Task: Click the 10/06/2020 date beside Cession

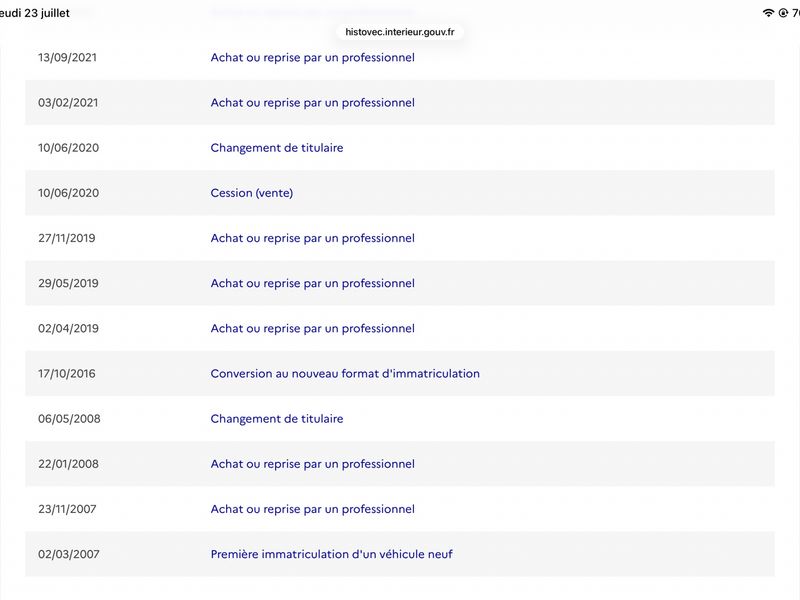Action: (x=68, y=193)
